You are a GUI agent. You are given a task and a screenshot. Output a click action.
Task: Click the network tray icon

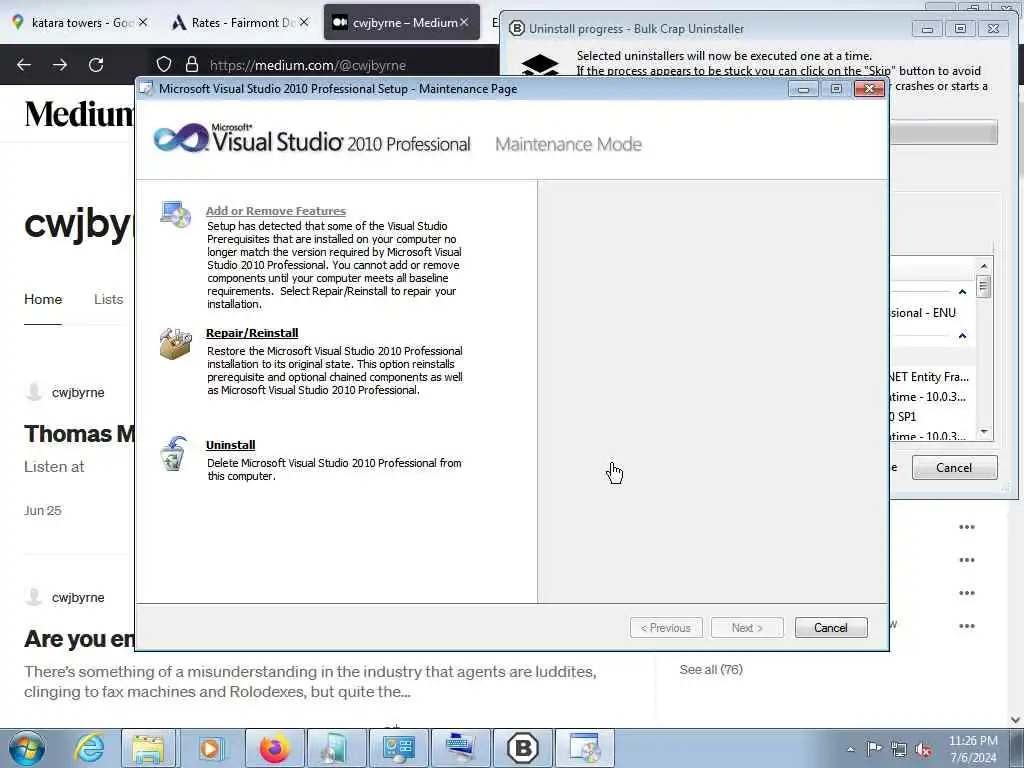(x=899, y=749)
